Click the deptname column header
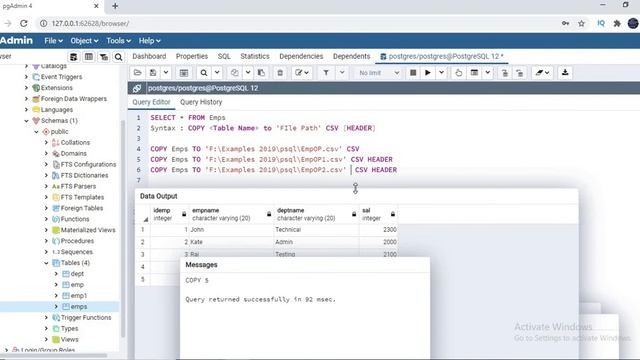Image resolution: width=640 pixels, height=360 pixels. 316,214
